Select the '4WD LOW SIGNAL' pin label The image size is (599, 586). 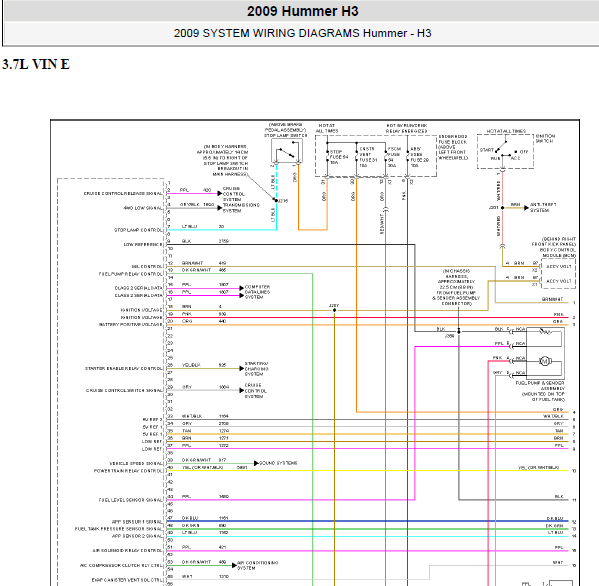143,208
